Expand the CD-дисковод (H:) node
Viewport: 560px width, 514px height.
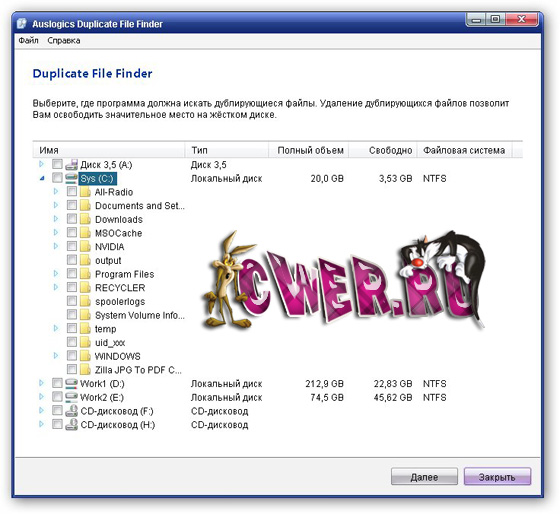(41, 424)
